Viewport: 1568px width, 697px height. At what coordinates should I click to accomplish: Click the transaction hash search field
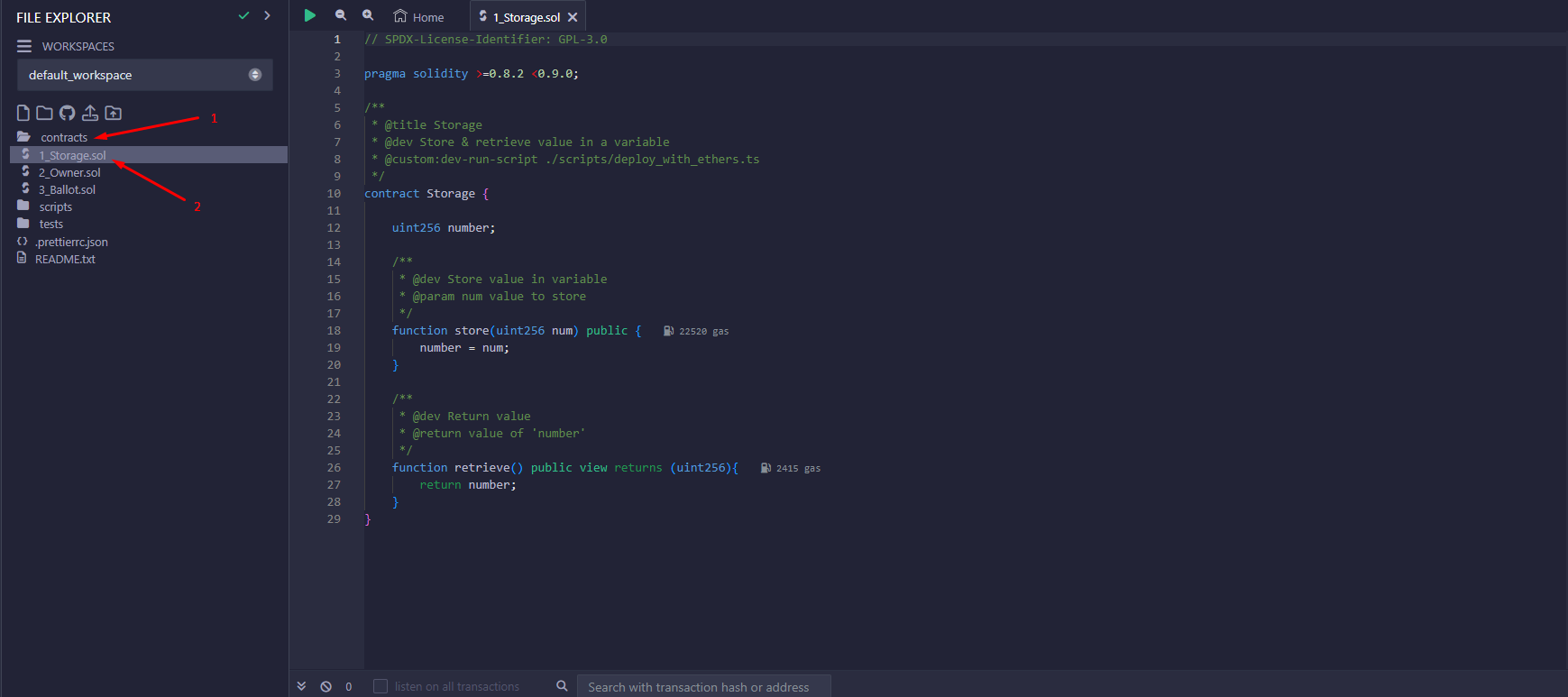click(x=703, y=686)
